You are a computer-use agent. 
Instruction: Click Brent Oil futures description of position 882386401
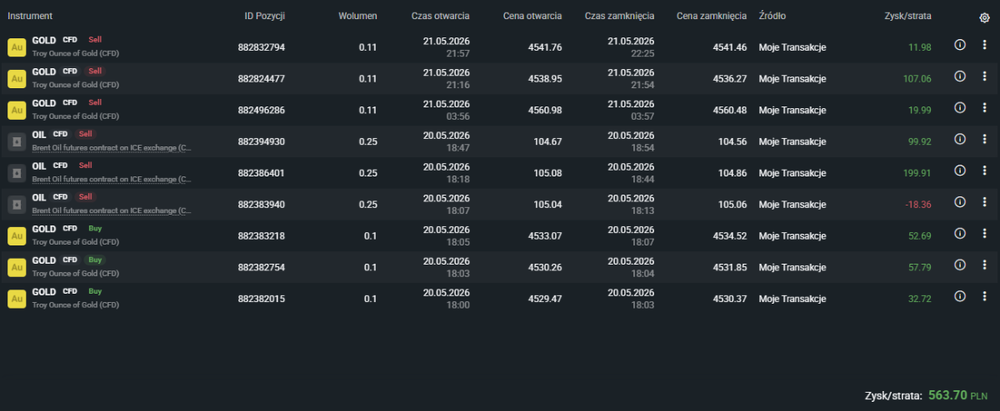pos(112,179)
